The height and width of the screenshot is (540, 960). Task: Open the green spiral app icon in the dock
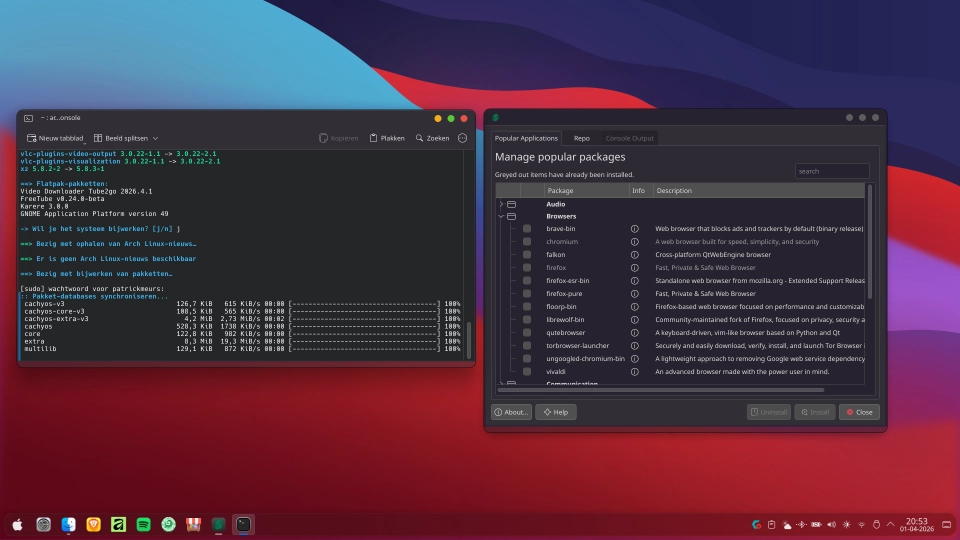pos(168,525)
